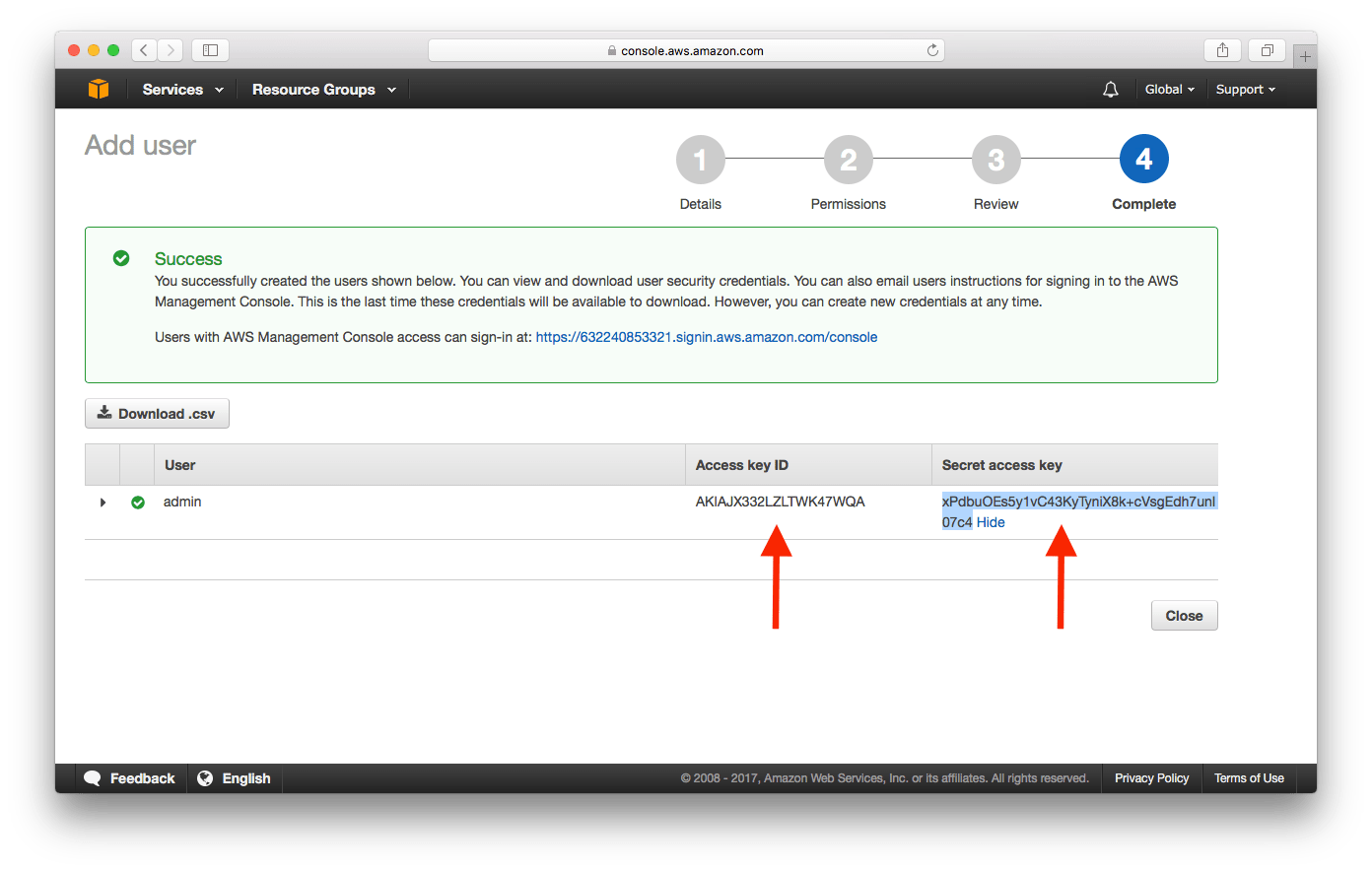Open the Services dropdown menu
Image resolution: width=1372 pixels, height=872 pixels.
click(x=183, y=90)
